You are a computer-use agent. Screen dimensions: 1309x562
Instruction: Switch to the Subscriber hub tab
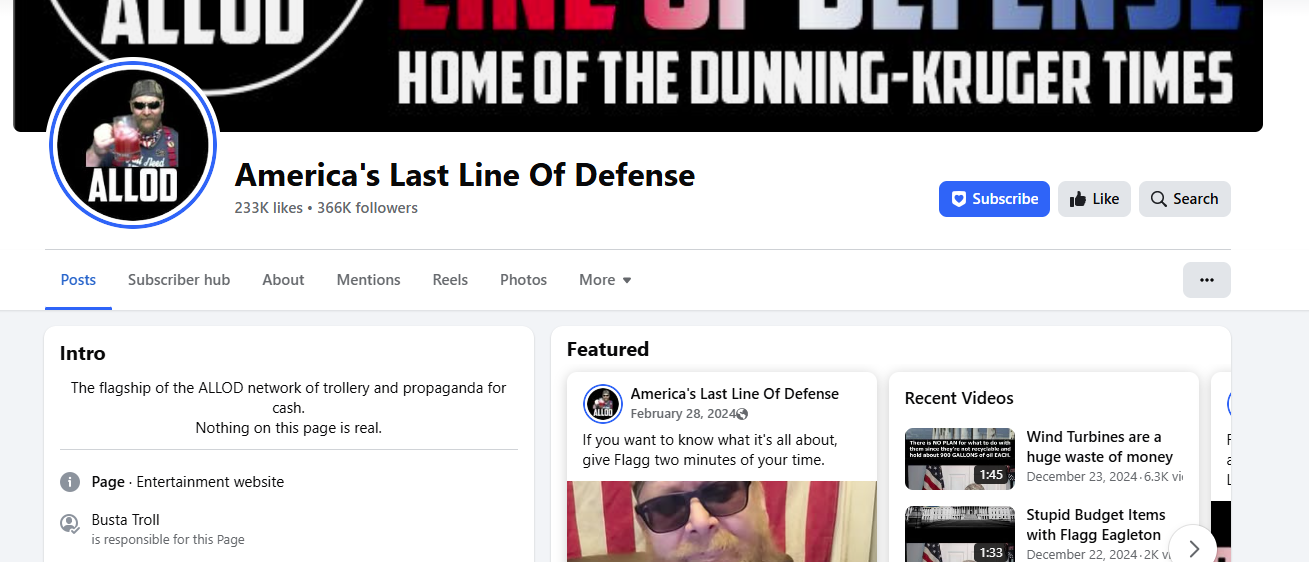(179, 280)
